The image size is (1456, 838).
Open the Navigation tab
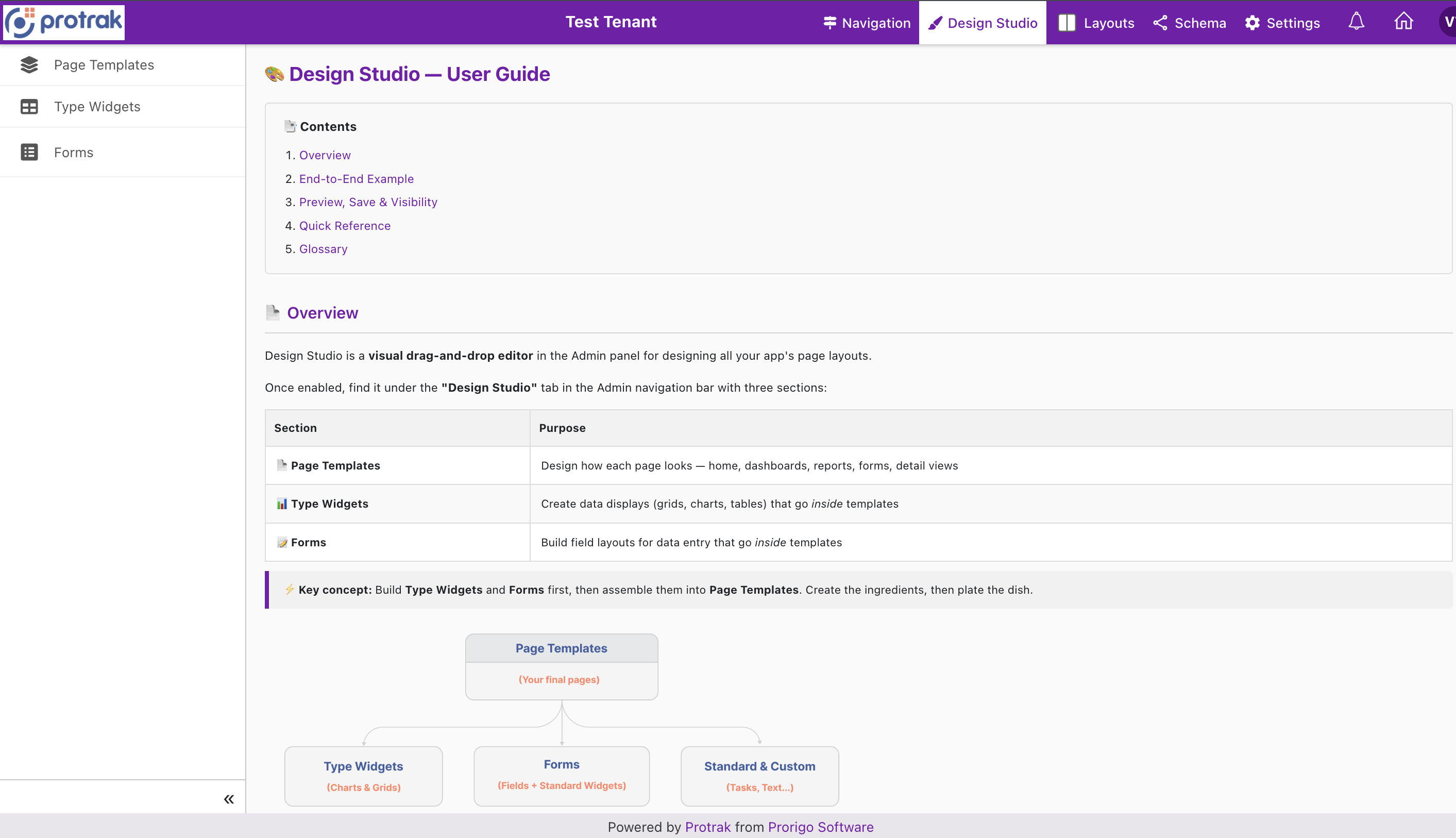(x=867, y=23)
